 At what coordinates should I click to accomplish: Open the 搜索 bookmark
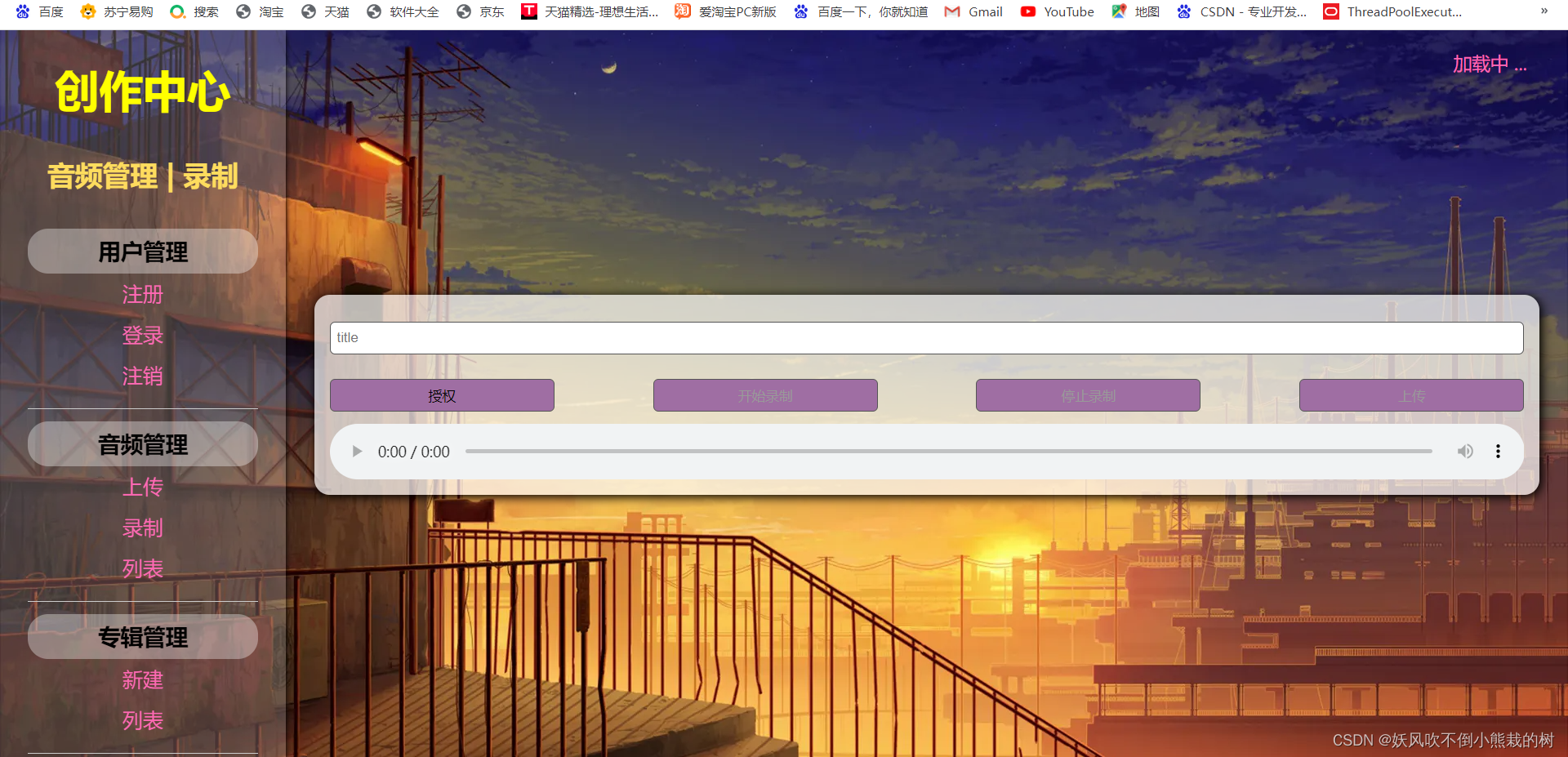[x=194, y=11]
